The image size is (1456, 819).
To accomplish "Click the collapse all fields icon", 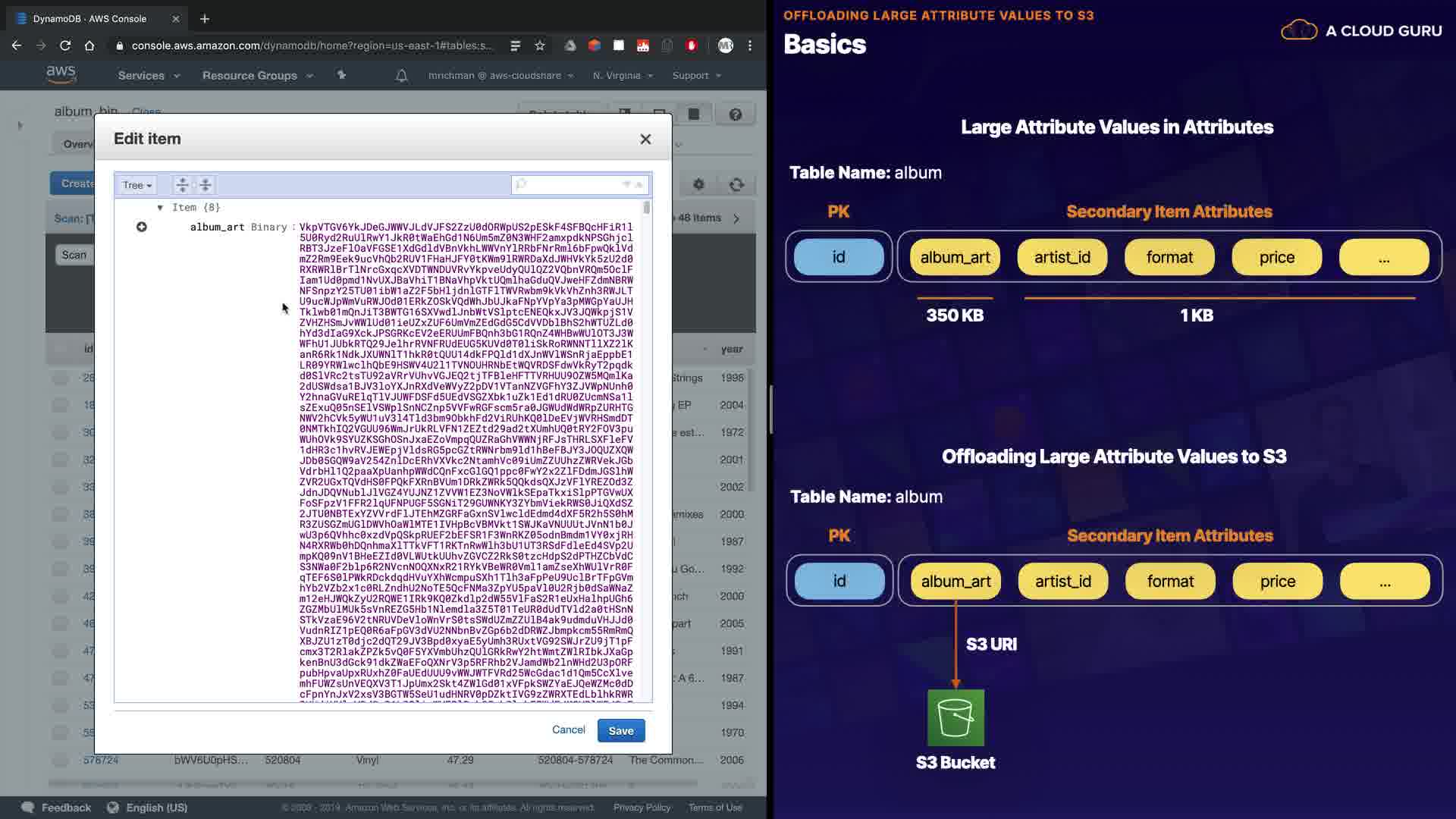I will [206, 185].
